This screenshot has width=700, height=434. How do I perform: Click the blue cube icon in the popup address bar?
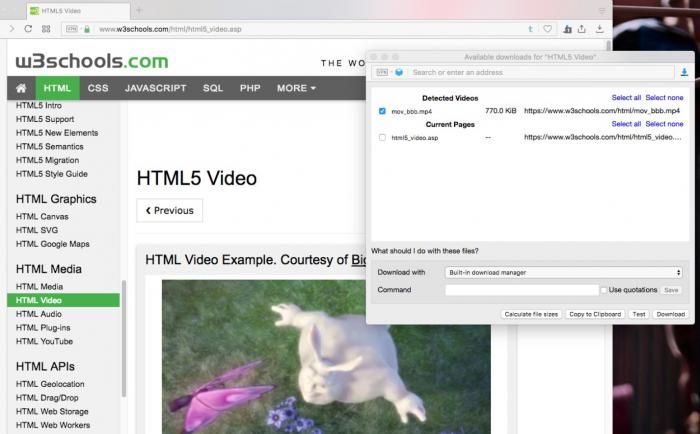click(399, 72)
